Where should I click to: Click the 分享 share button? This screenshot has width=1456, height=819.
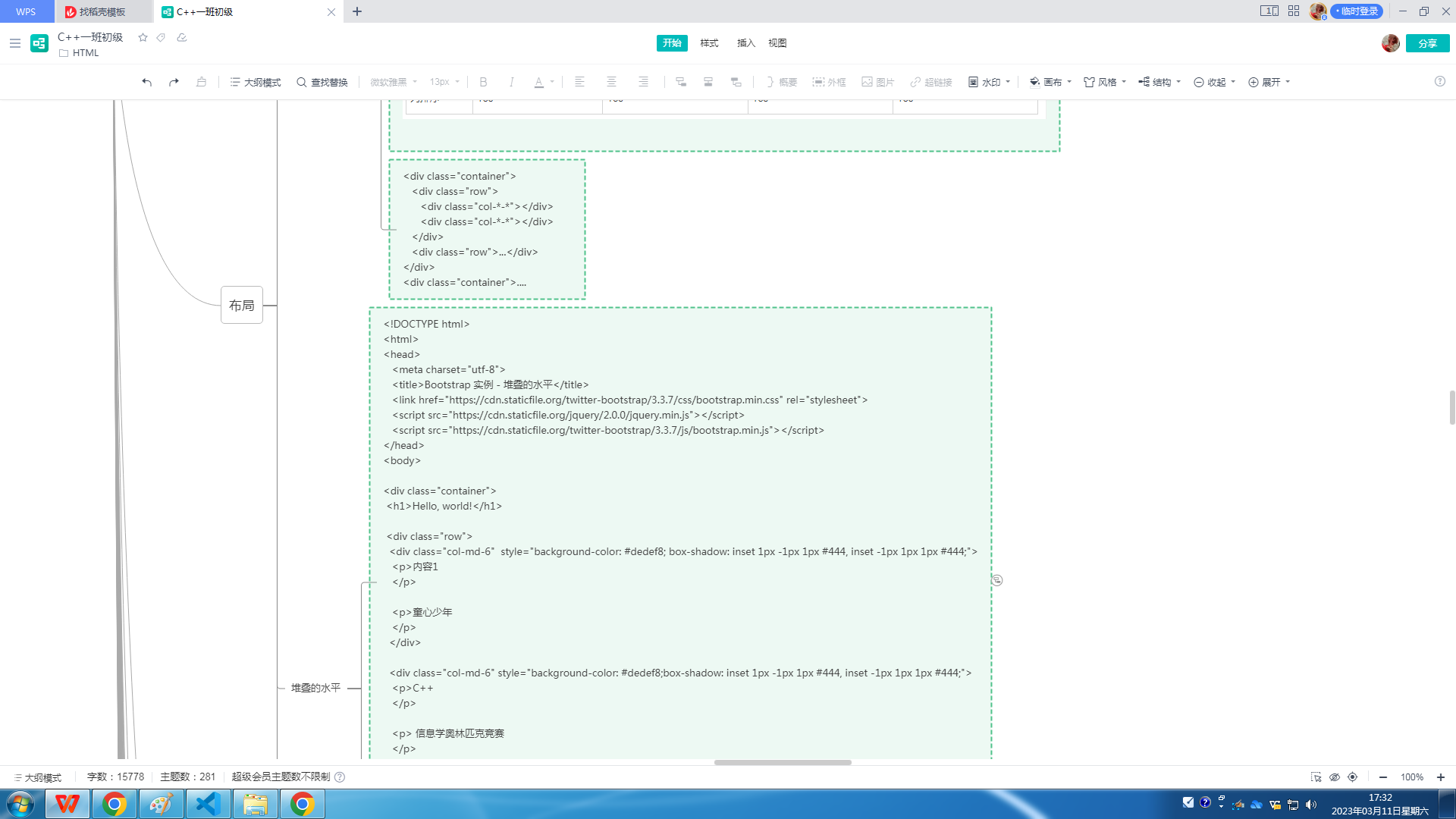pos(1427,43)
